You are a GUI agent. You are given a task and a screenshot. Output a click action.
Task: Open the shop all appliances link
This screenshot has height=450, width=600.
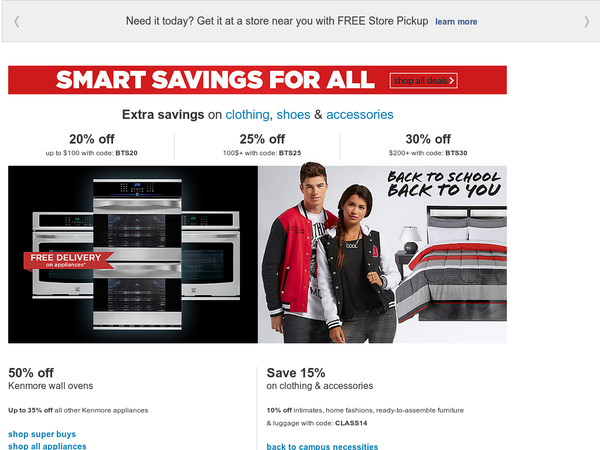click(x=47, y=446)
